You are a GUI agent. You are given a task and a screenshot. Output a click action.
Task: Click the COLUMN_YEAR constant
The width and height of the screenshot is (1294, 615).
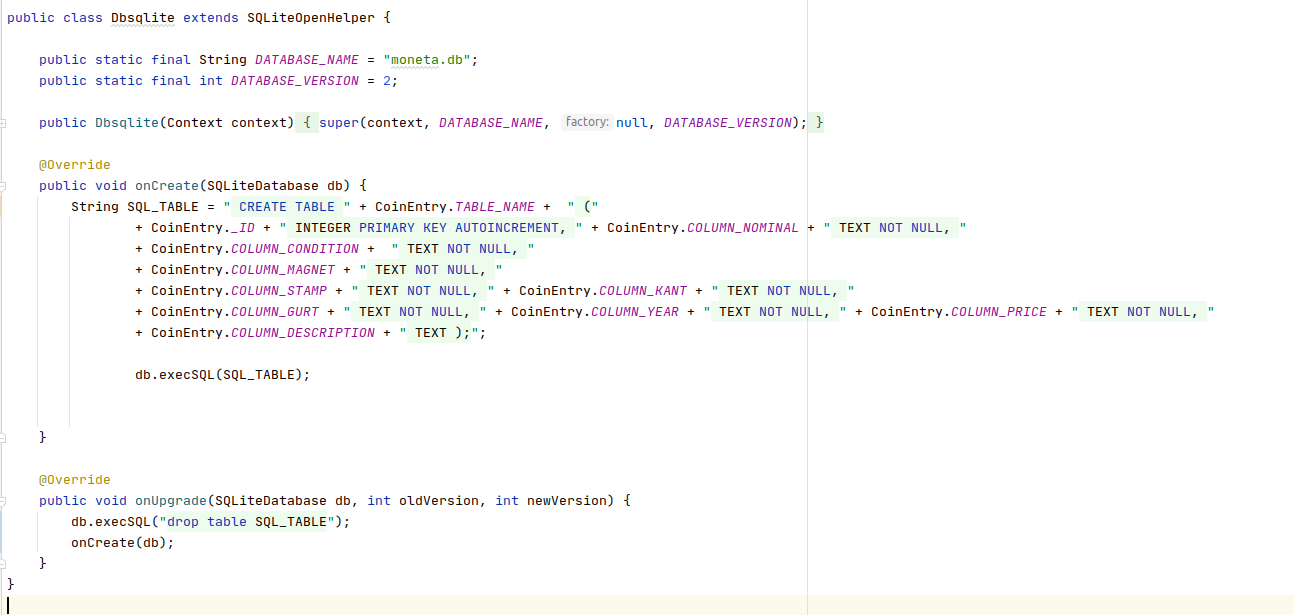635,312
